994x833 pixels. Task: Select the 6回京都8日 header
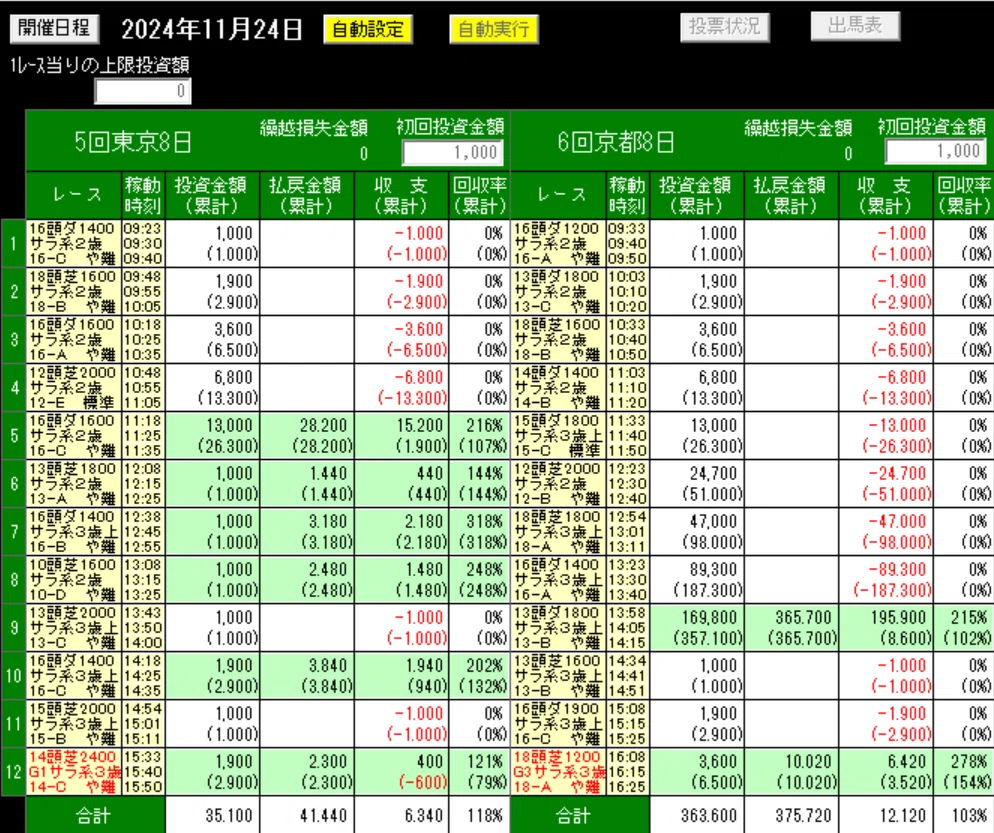point(616,141)
